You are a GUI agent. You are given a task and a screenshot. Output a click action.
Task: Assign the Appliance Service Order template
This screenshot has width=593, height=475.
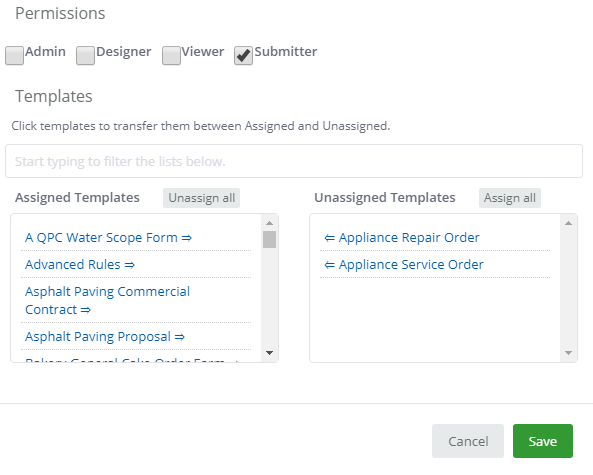(x=404, y=264)
